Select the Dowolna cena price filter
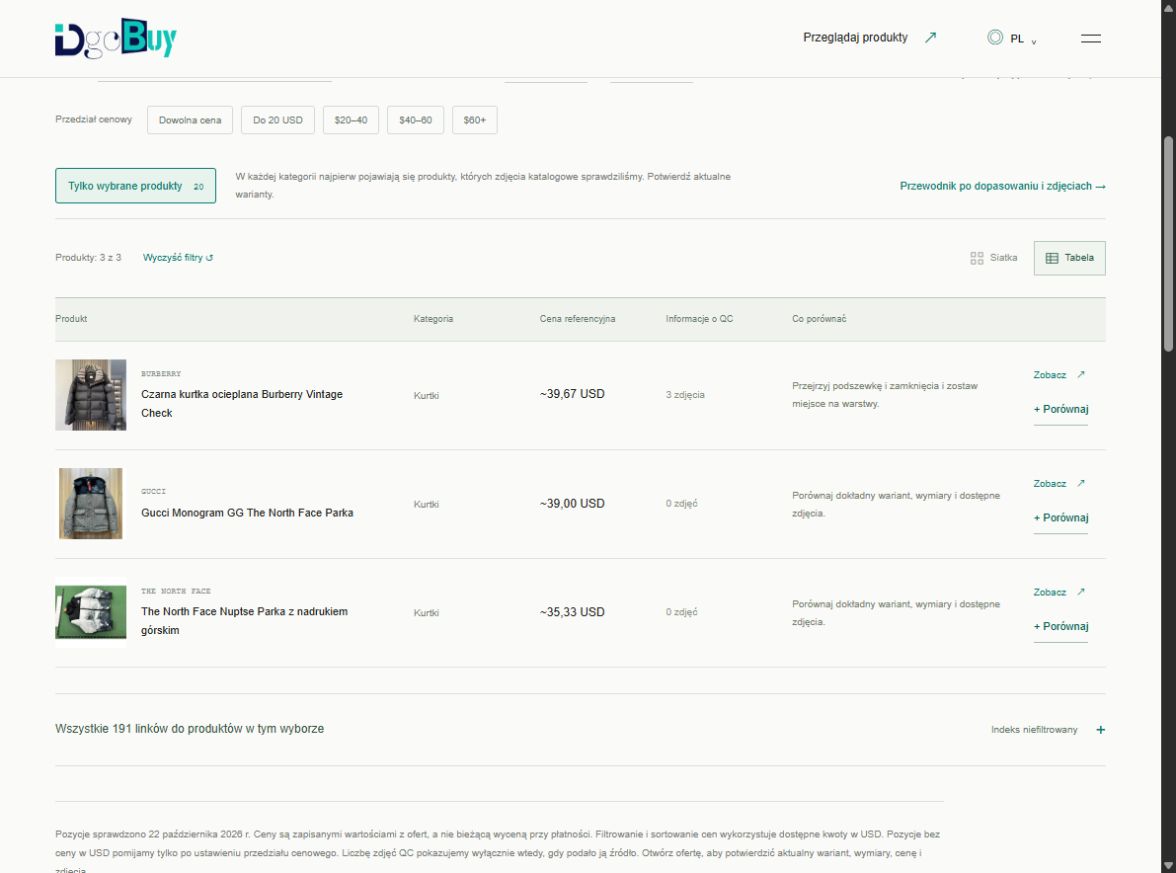This screenshot has height=873, width=1176. click(x=190, y=120)
